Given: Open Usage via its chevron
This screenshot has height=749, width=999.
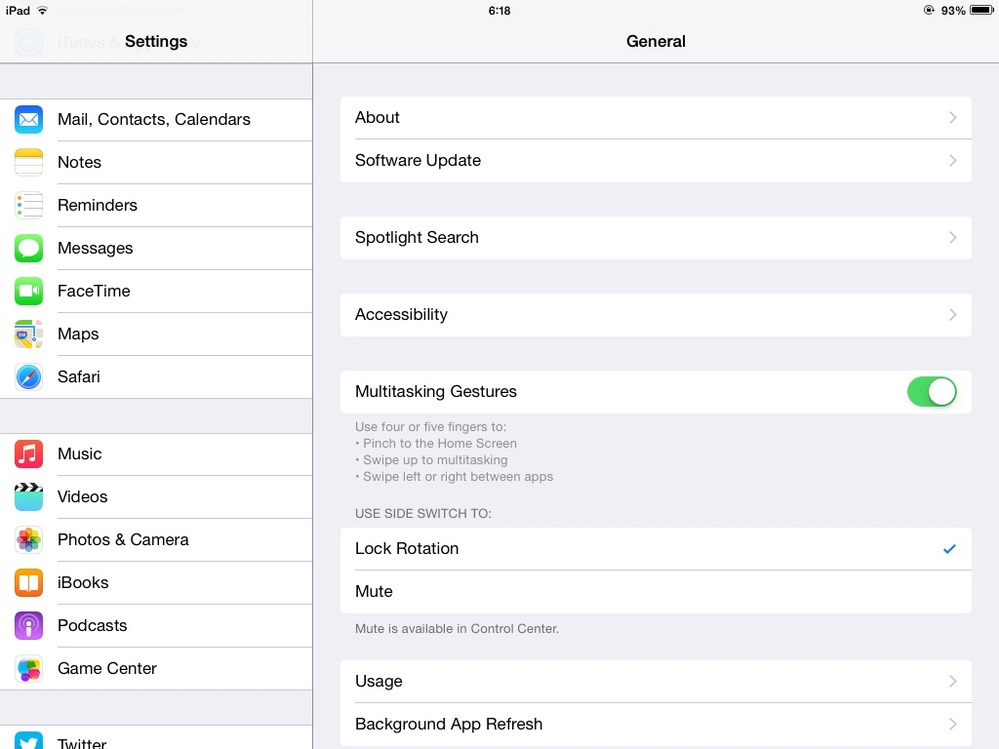Looking at the screenshot, I should click(x=952, y=681).
